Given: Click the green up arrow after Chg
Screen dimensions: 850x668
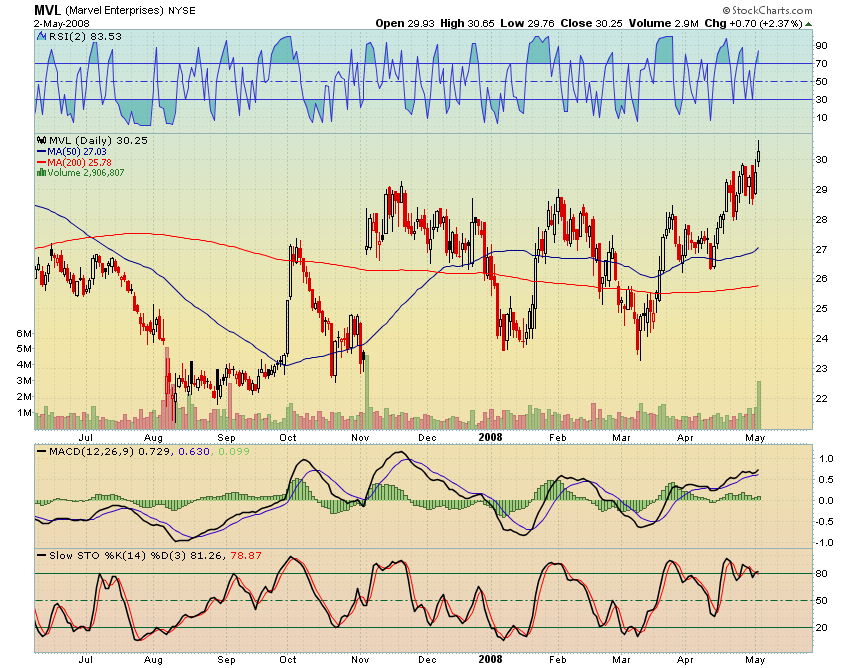Looking at the screenshot, I should point(808,24).
